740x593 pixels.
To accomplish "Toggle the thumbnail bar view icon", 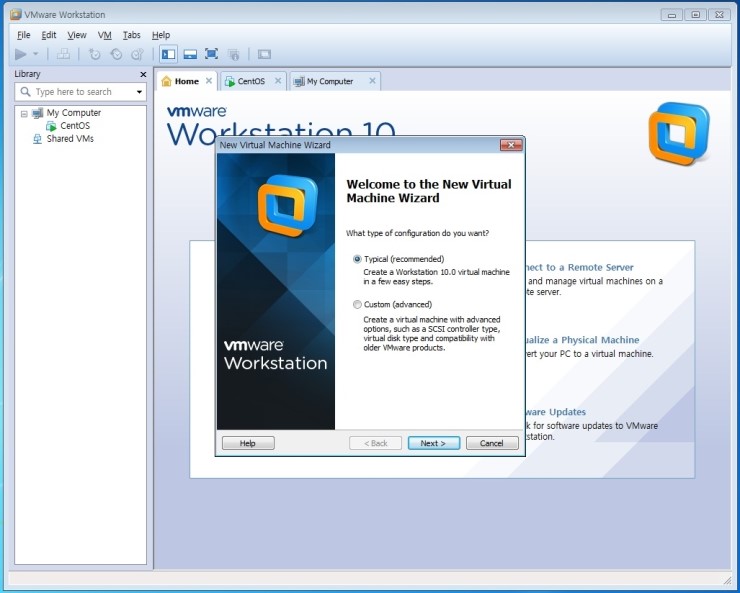I will click(x=190, y=54).
